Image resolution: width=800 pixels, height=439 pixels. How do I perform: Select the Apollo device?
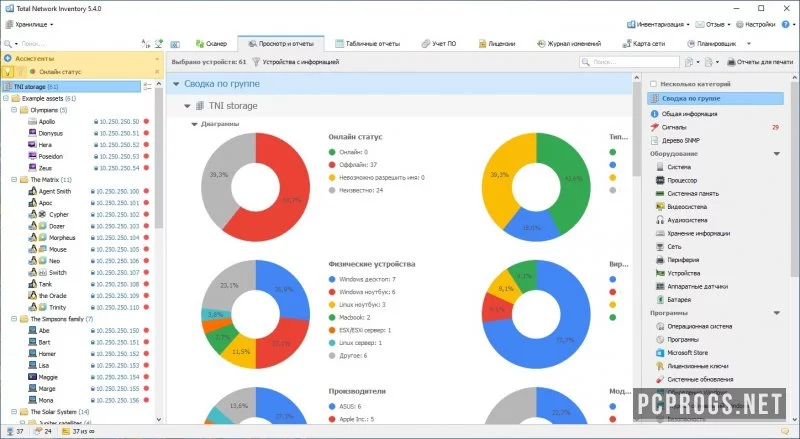(47, 121)
